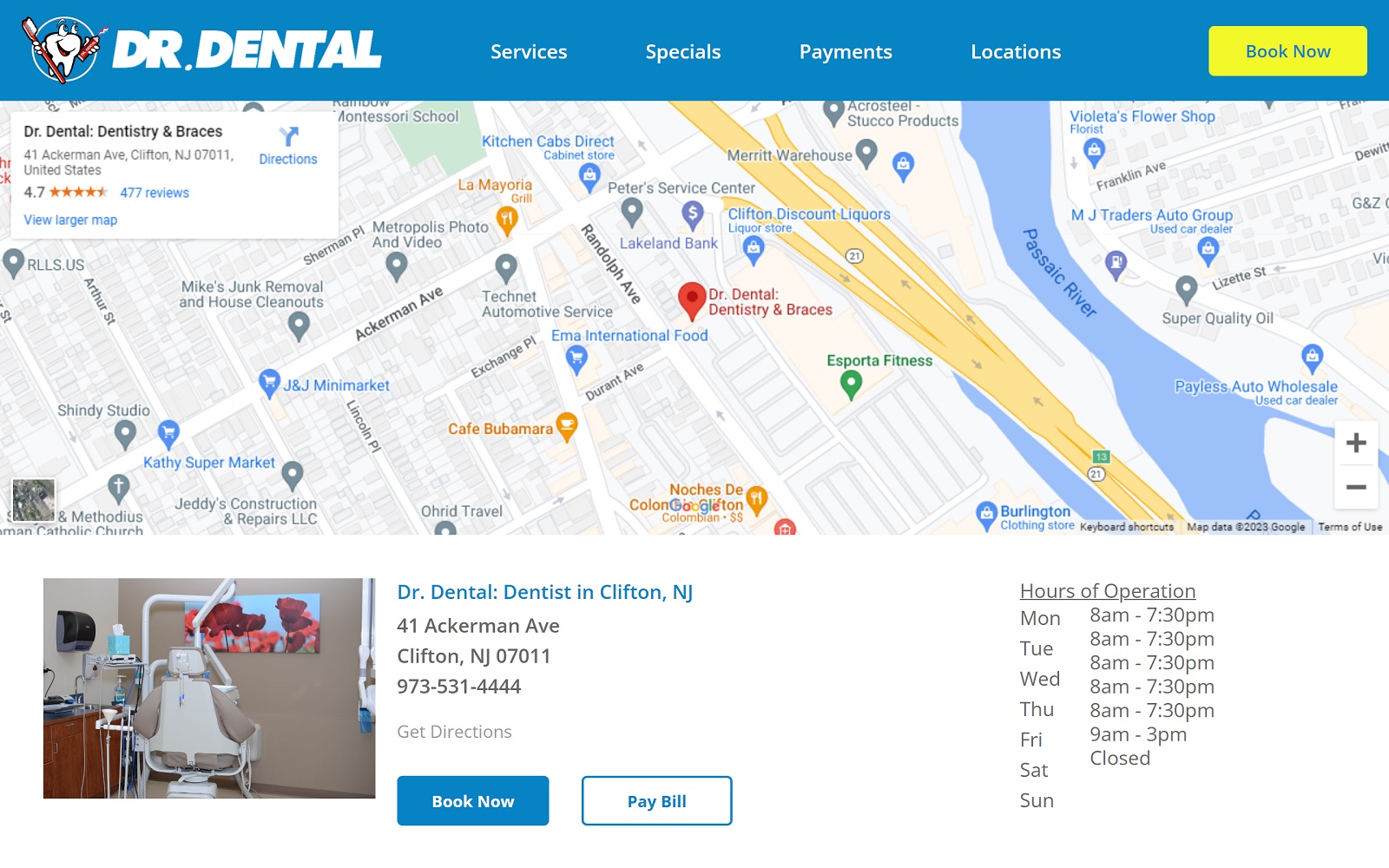1389x868 pixels.
Task: Click Get Directions link
Action: click(454, 732)
